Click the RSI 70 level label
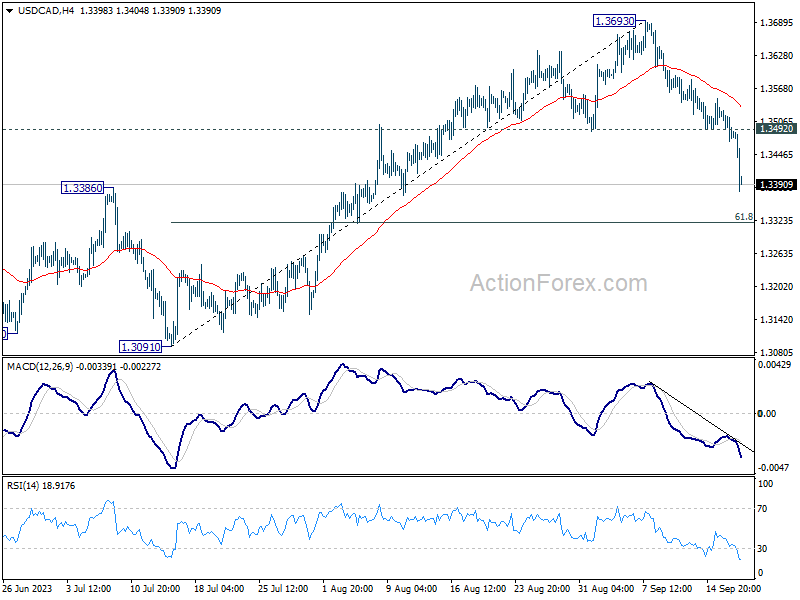800x600 pixels. 762,509
